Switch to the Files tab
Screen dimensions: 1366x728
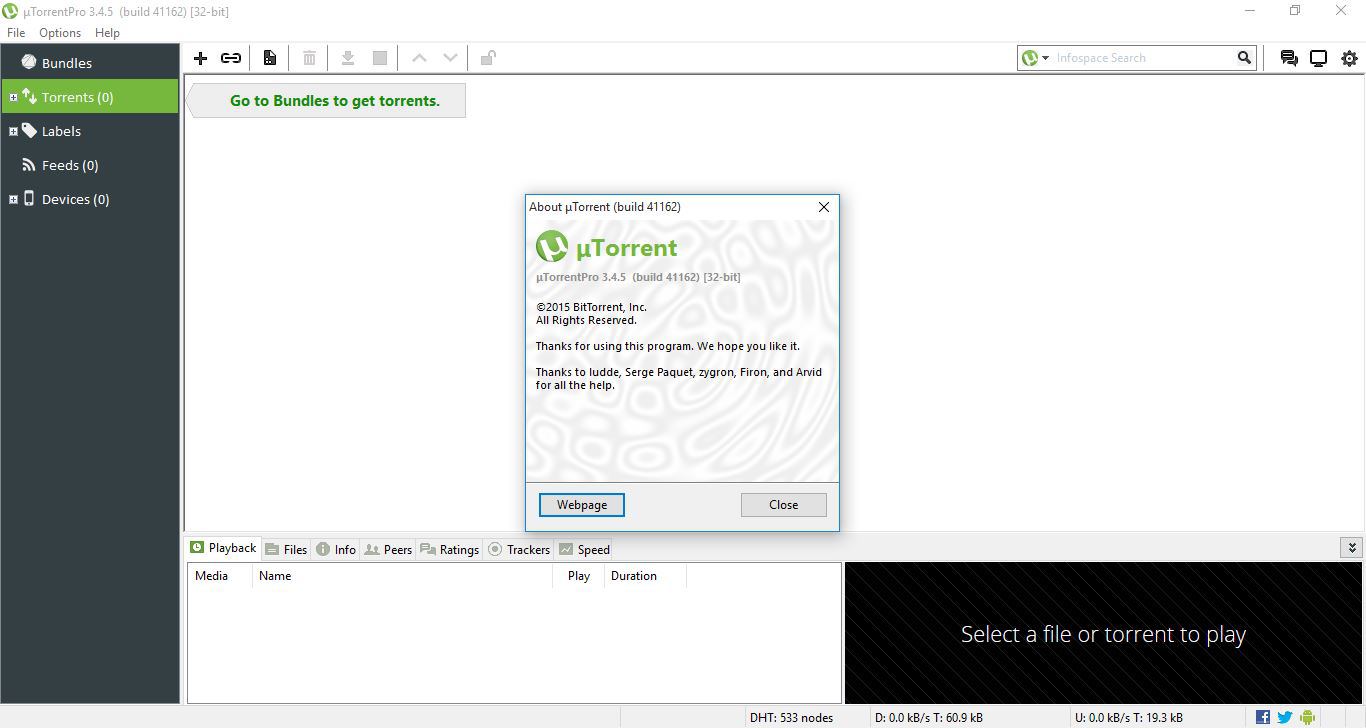tap(286, 549)
